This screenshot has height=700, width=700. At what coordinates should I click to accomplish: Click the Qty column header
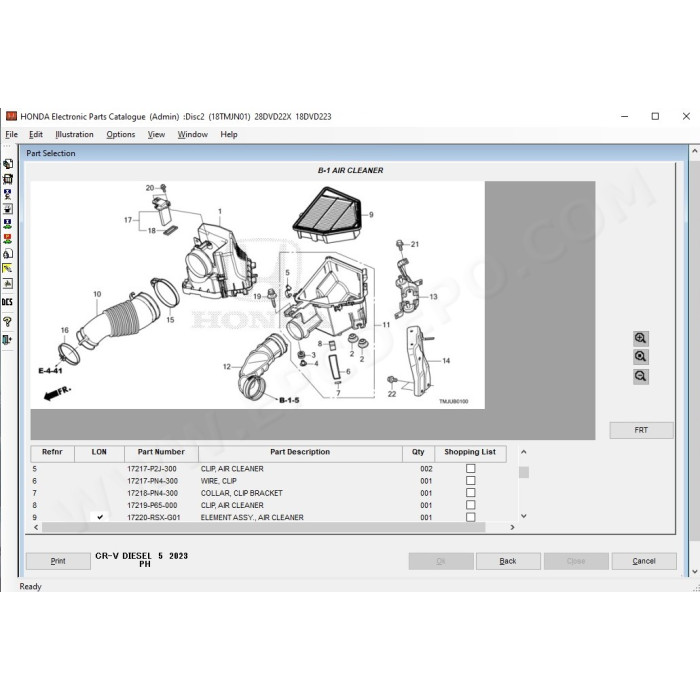pyautogui.click(x=418, y=453)
